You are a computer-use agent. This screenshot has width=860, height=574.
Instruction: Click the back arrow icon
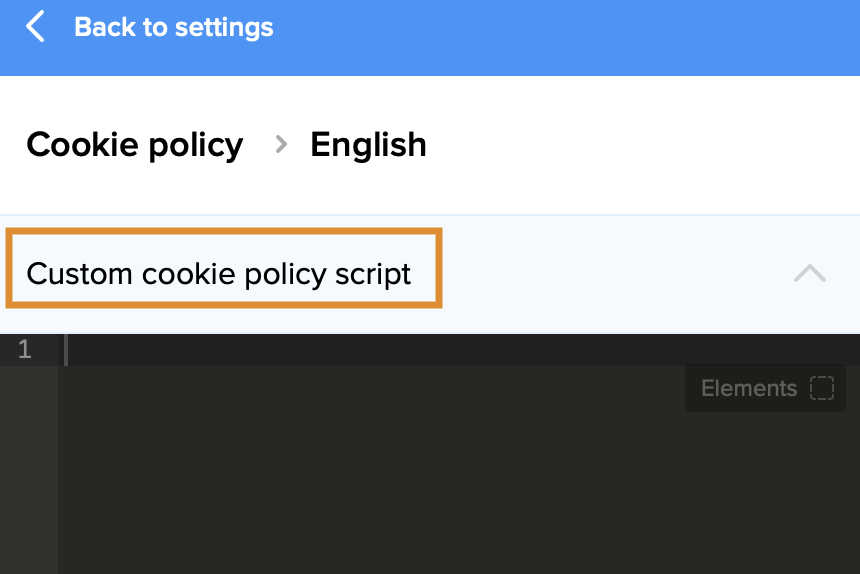coord(36,27)
